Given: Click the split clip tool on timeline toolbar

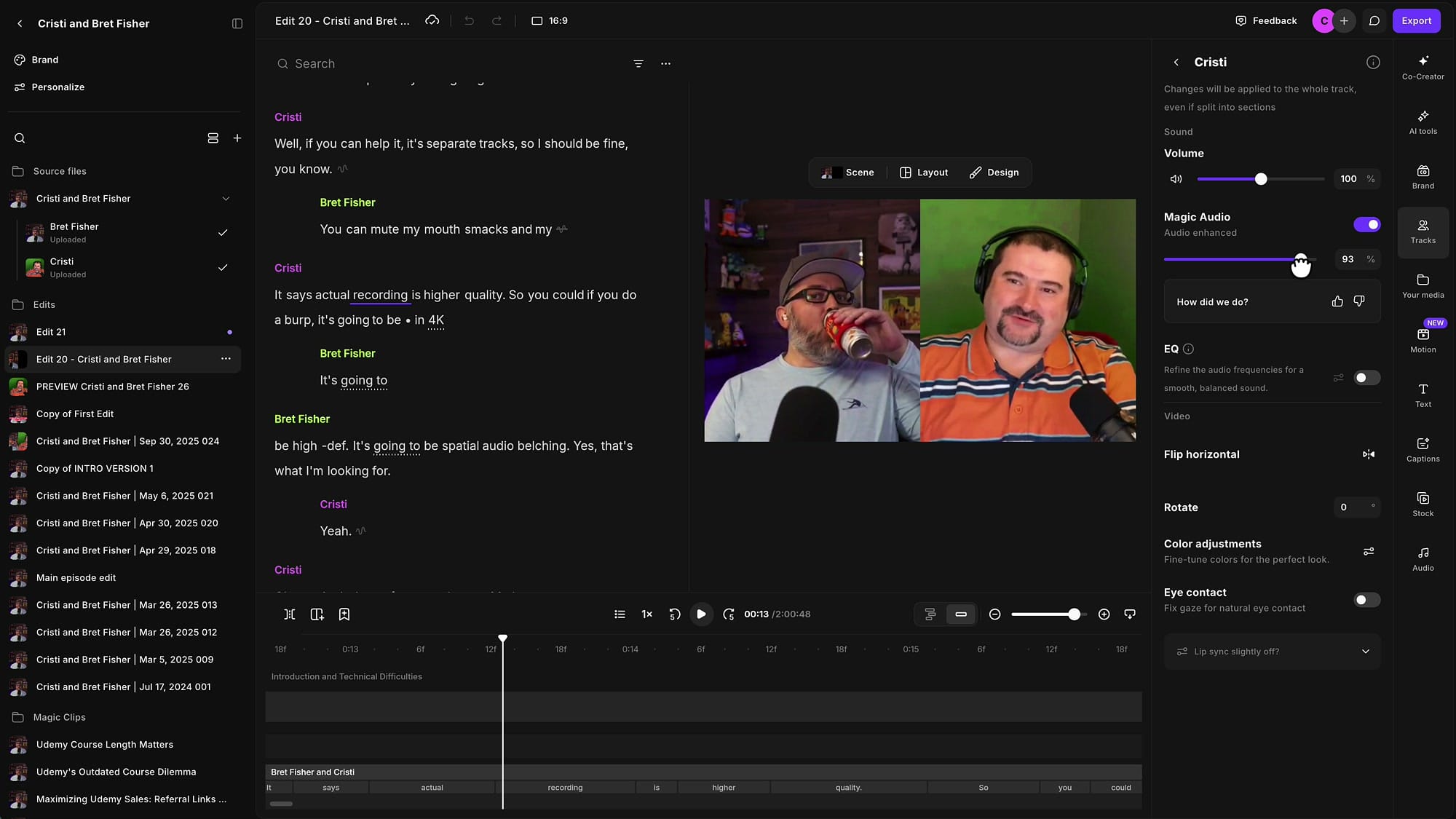Looking at the screenshot, I should click(289, 614).
